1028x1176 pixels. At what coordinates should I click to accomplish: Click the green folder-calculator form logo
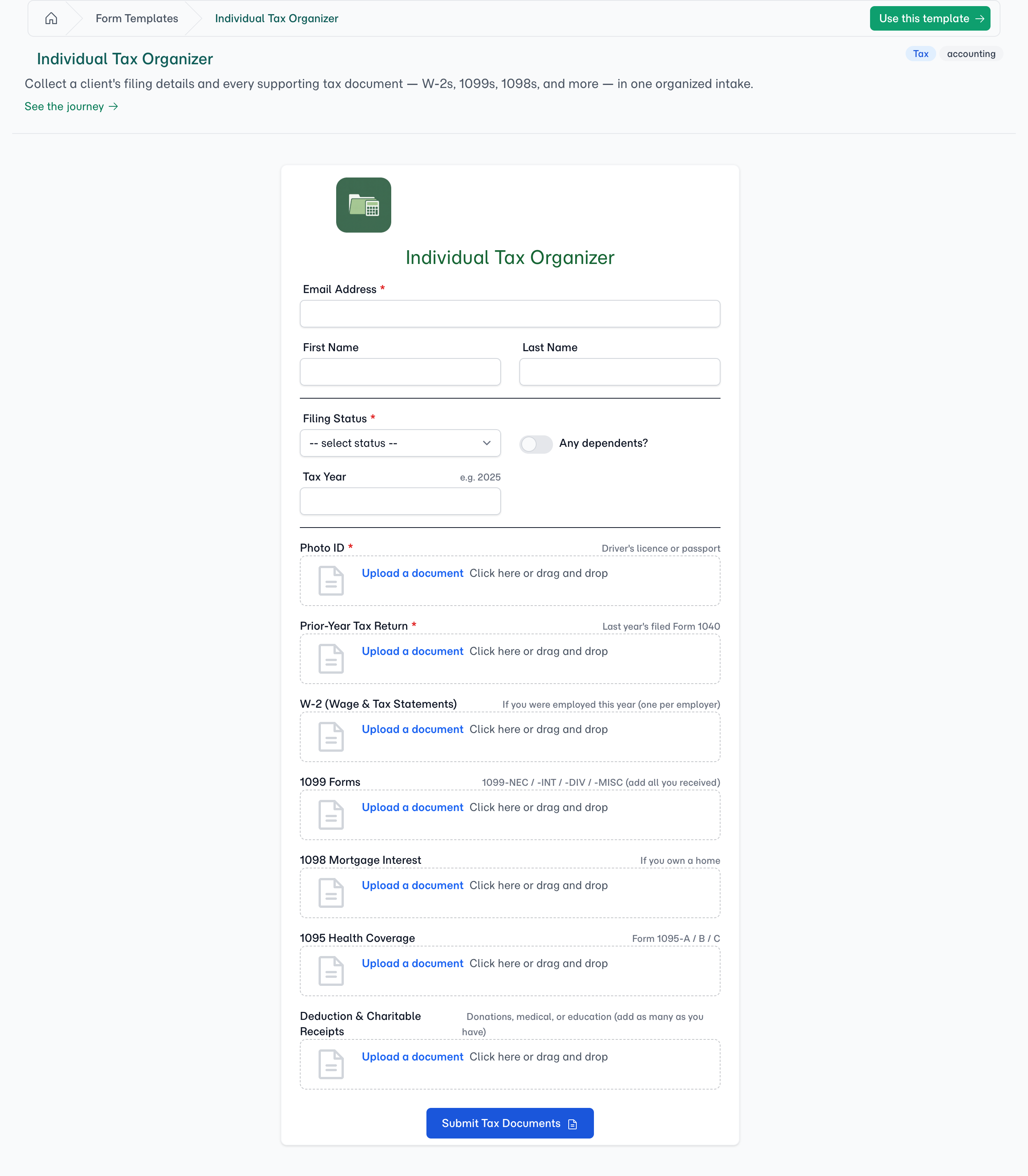[363, 205]
